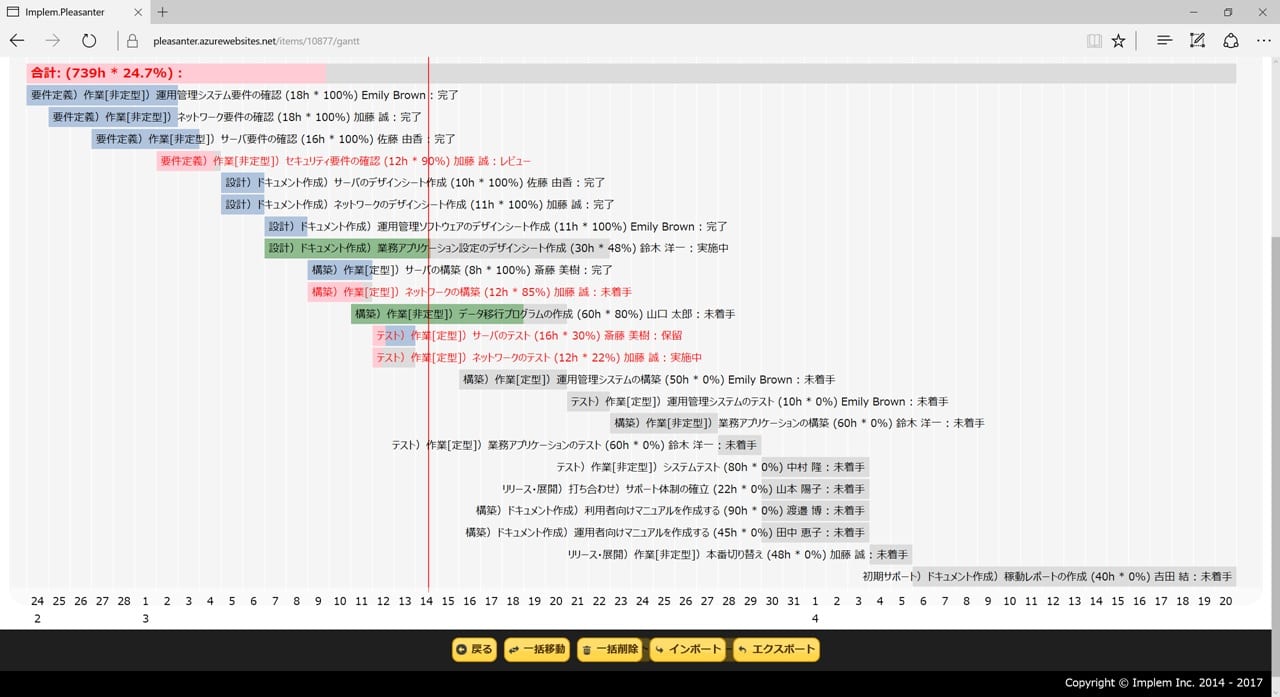
Task: Click the 一括移動 bulk move button
Action: coord(538,650)
